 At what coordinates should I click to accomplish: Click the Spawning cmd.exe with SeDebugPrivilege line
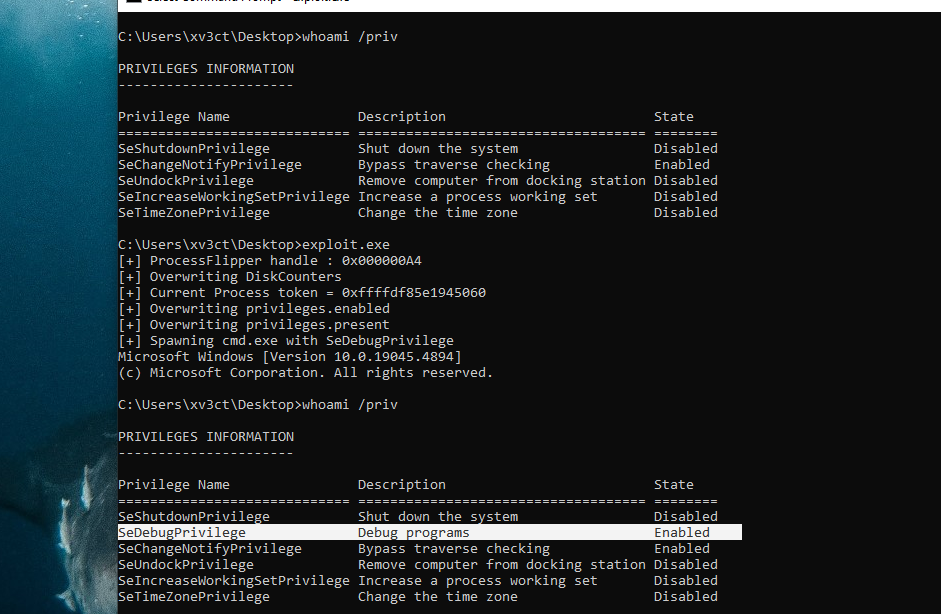pyautogui.click(x=286, y=341)
